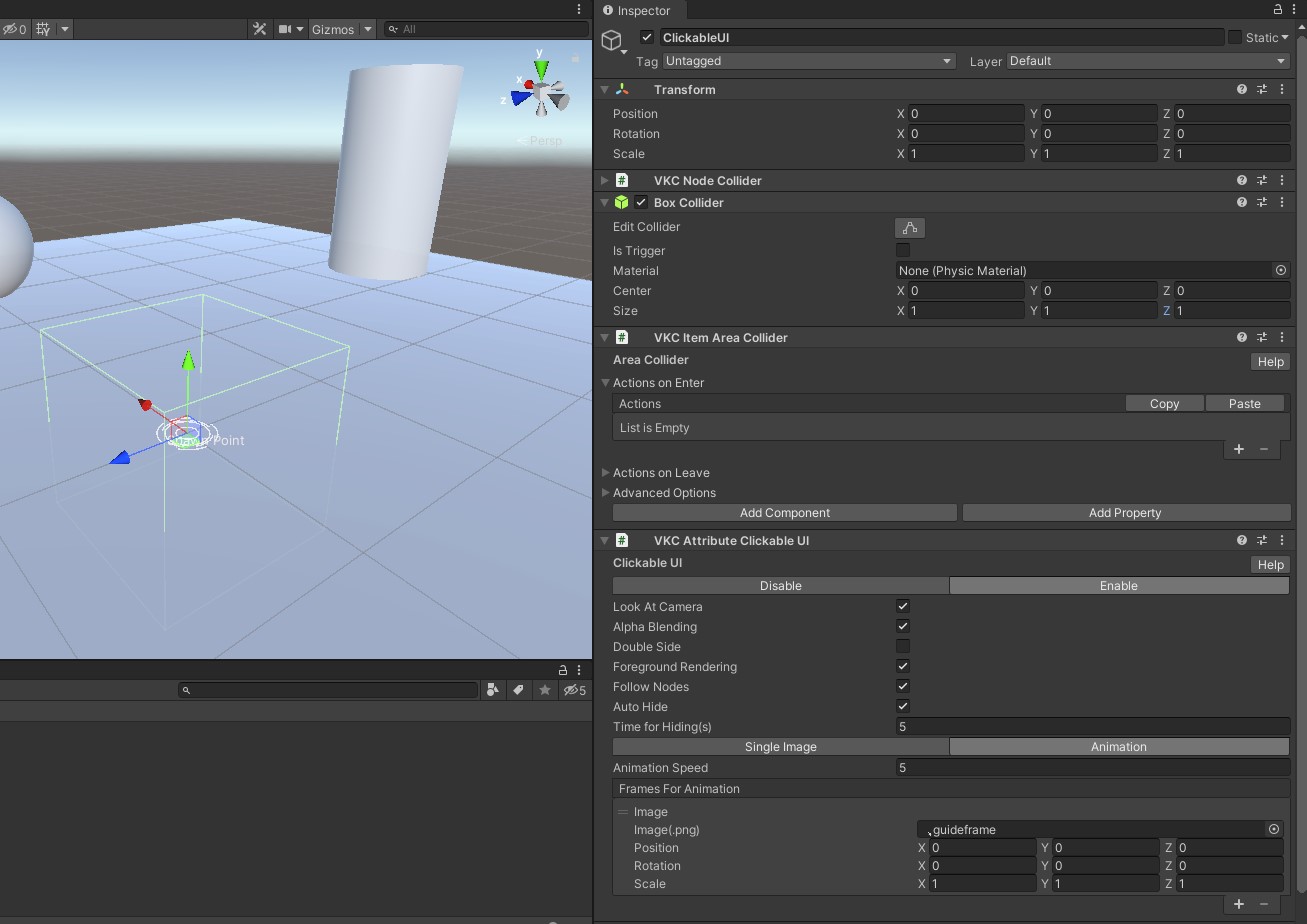The image size is (1307, 924).
Task: Click the Add Component button
Action: tap(784, 513)
